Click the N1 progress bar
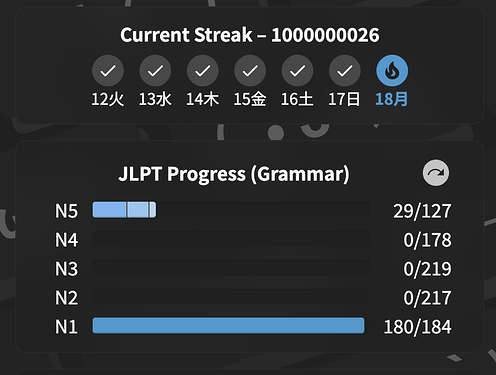496x375 pixels. (231, 326)
